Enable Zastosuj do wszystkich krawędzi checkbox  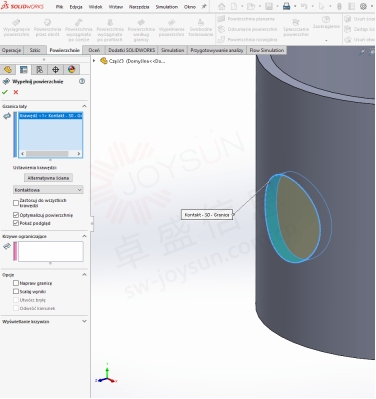pos(16,203)
